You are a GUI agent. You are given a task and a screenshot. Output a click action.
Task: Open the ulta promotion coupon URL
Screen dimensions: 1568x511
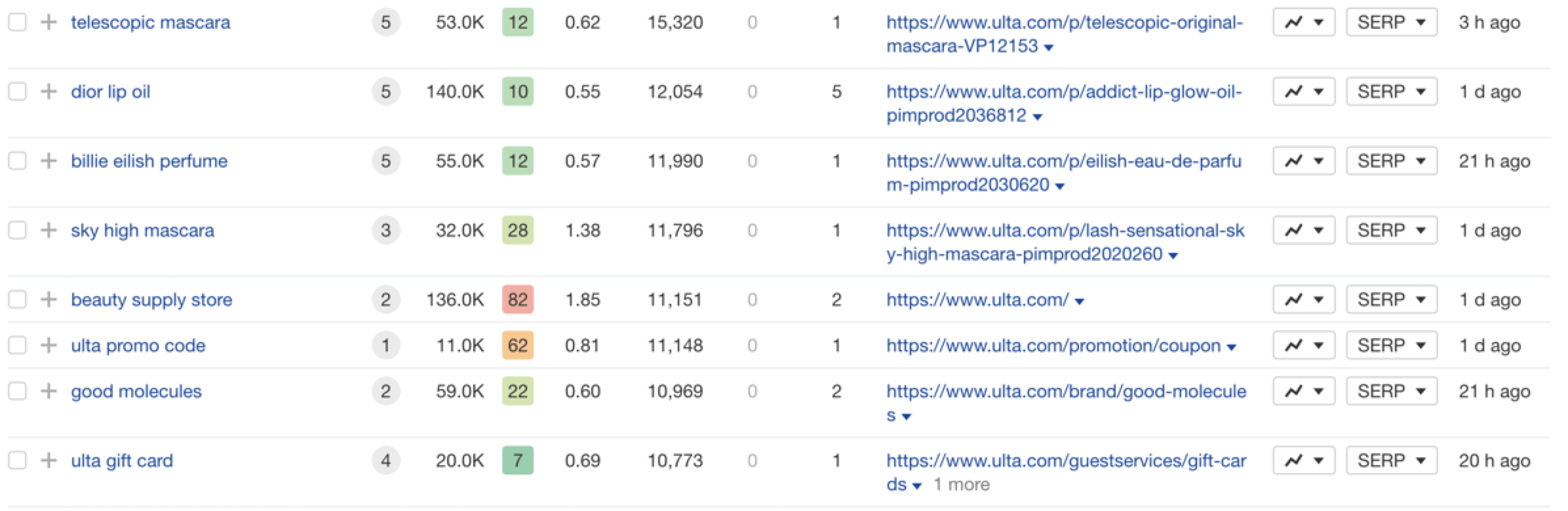(x=1053, y=346)
